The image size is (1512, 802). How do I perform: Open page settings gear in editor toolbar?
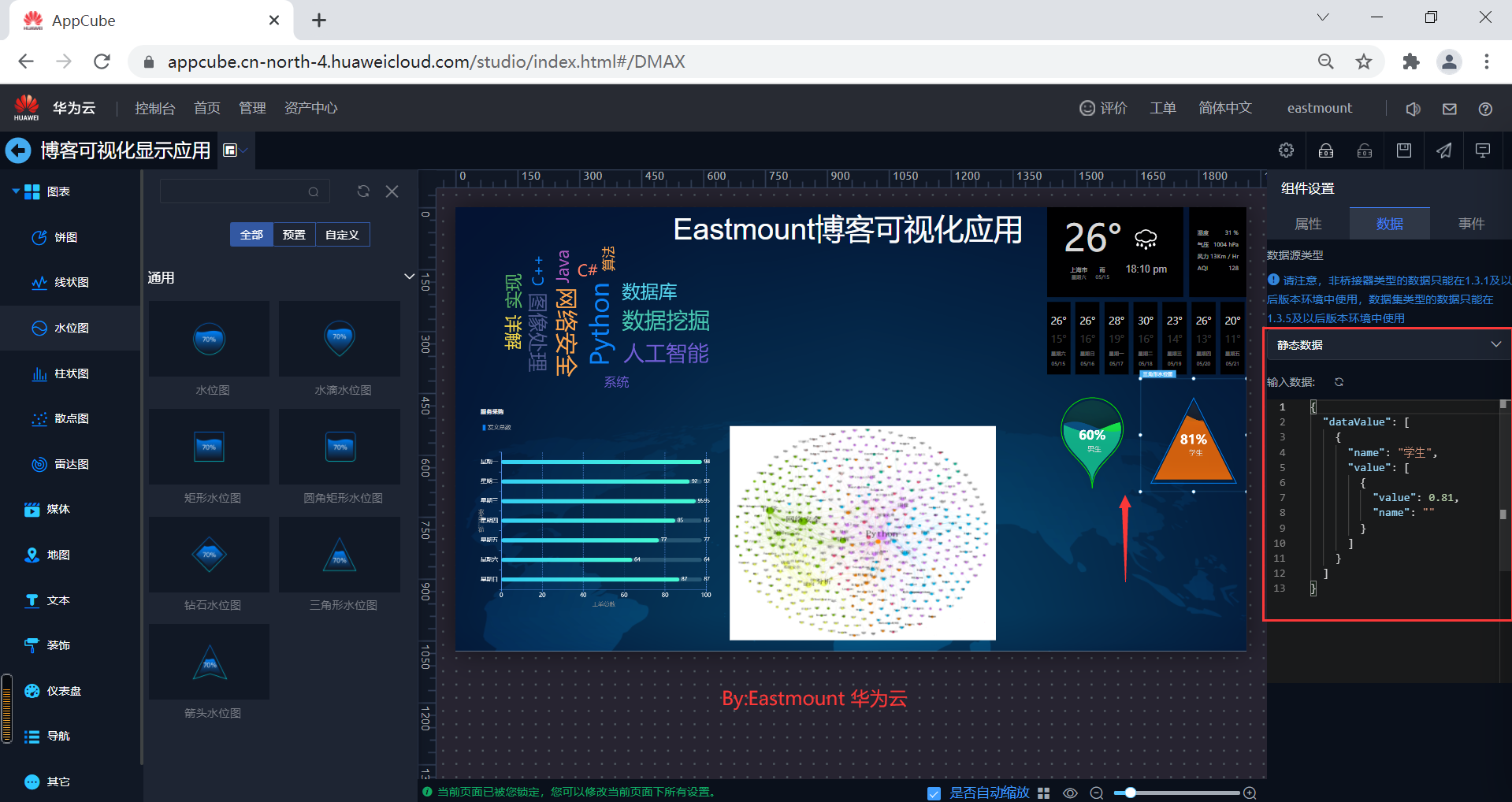1287,150
